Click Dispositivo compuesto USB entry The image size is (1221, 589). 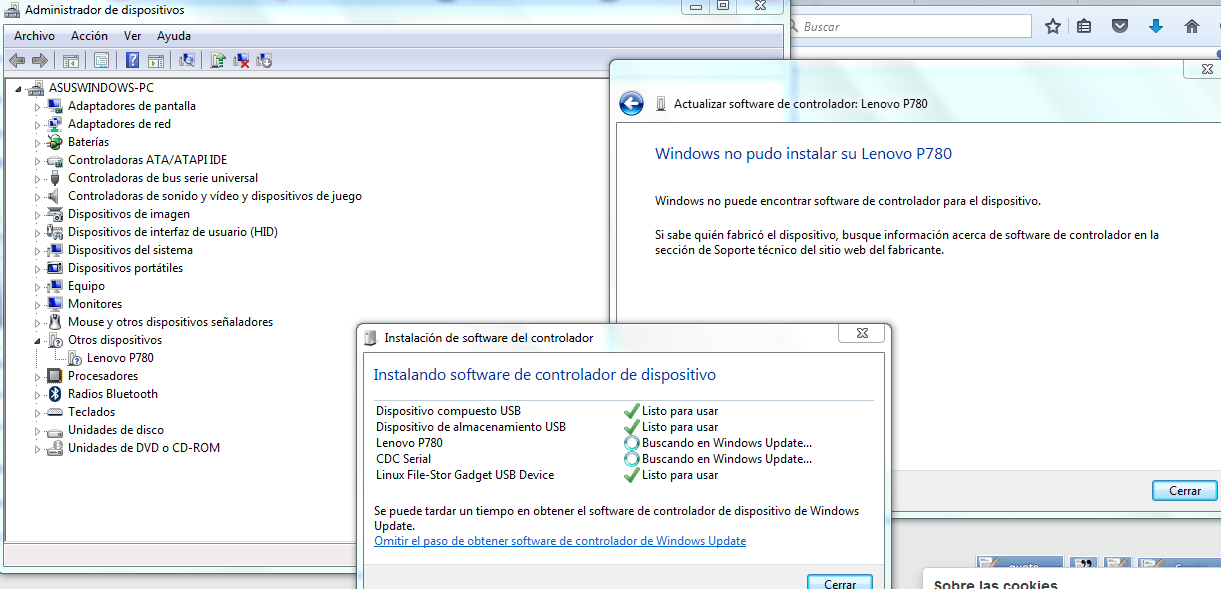point(448,411)
